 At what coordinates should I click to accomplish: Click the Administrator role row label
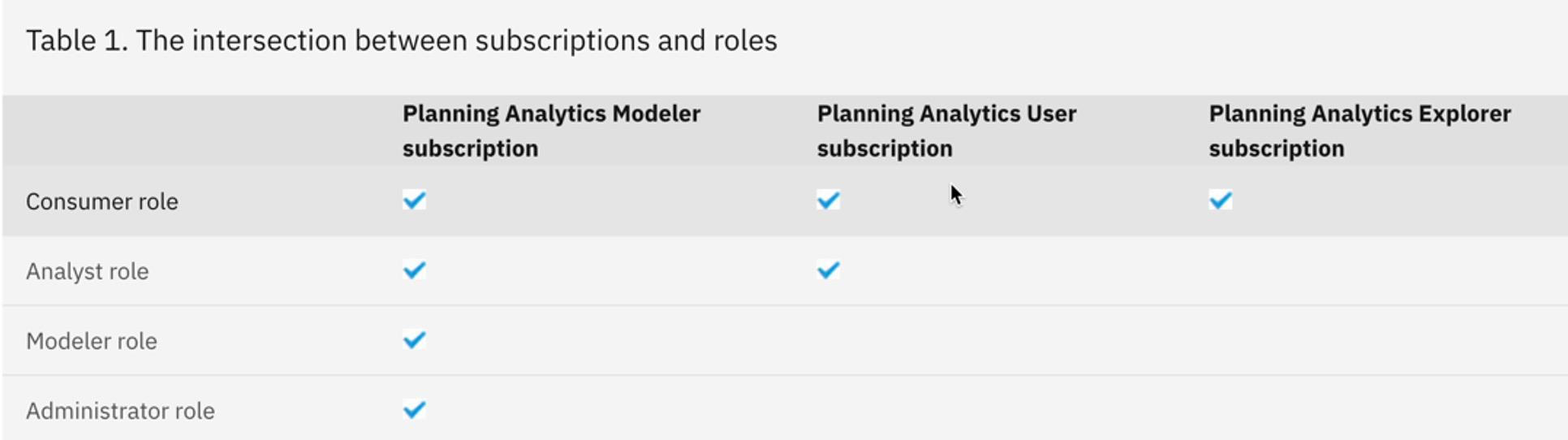(120, 411)
